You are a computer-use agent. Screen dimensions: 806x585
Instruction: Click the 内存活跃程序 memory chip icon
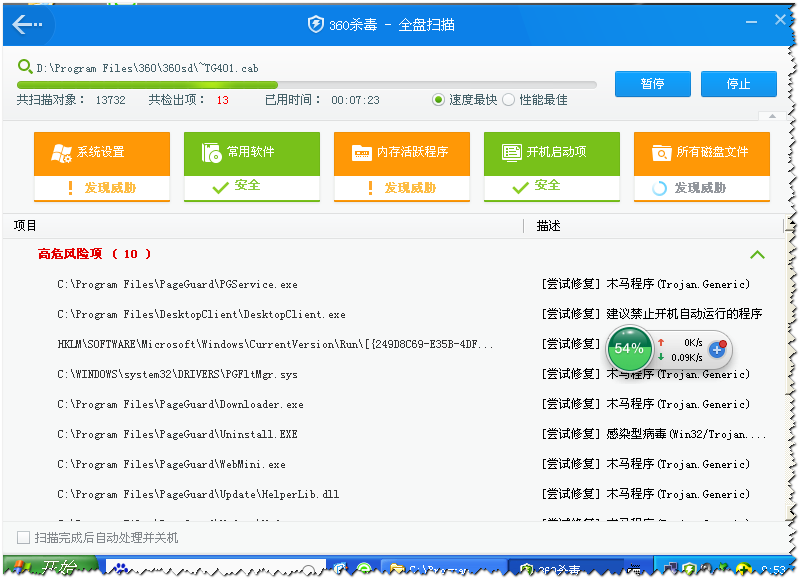361,153
